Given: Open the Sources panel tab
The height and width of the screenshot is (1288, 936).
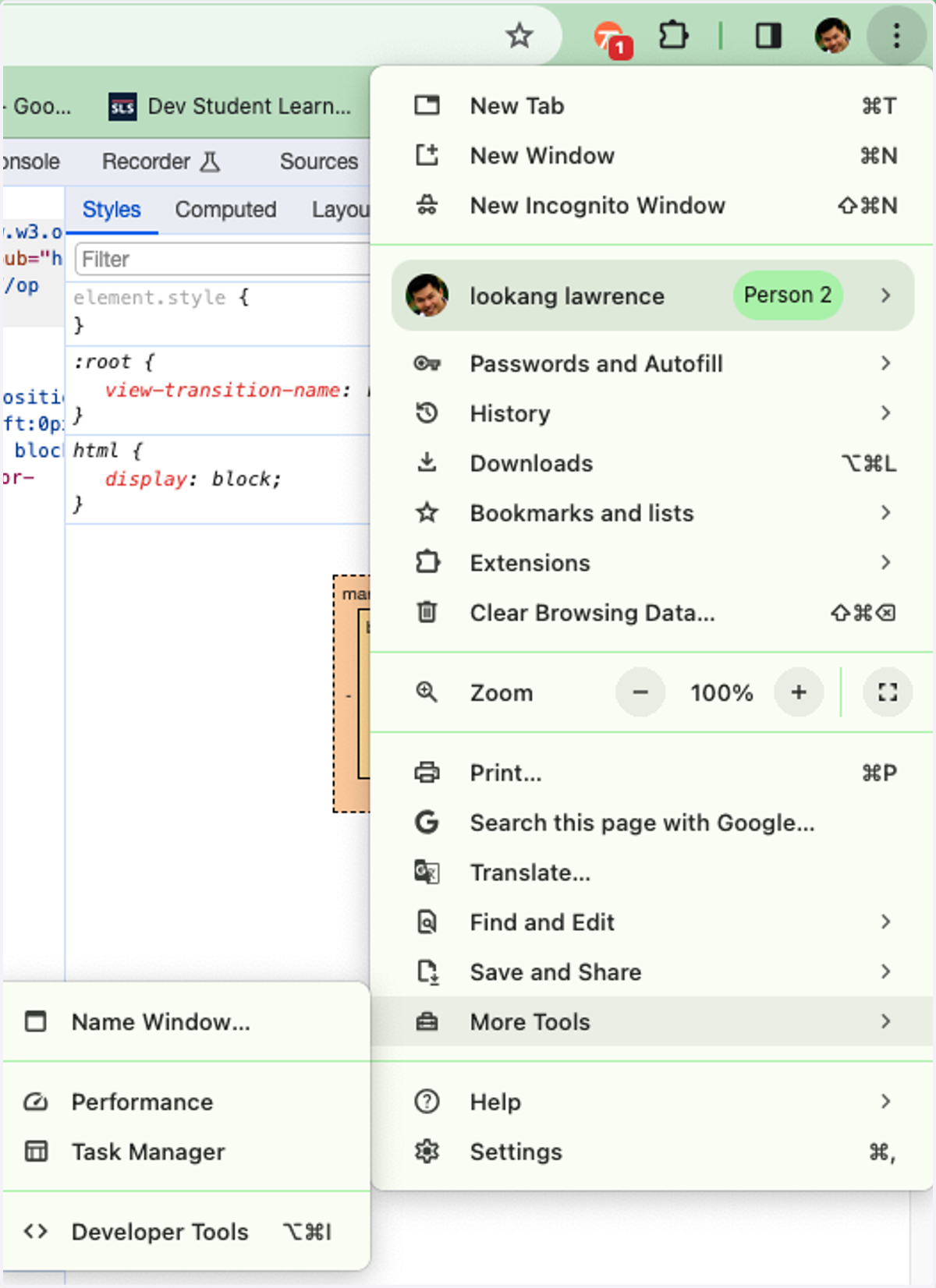Looking at the screenshot, I should pos(319,161).
